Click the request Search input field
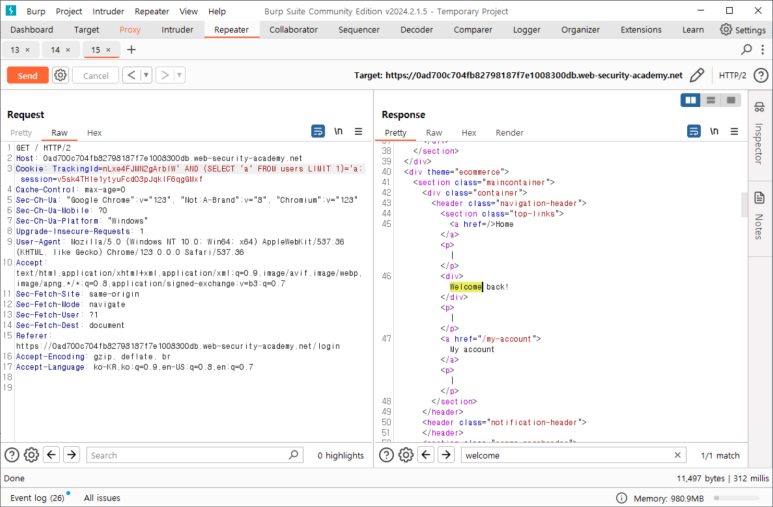The height and width of the screenshot is (507, 773). (x=194, y=455)
